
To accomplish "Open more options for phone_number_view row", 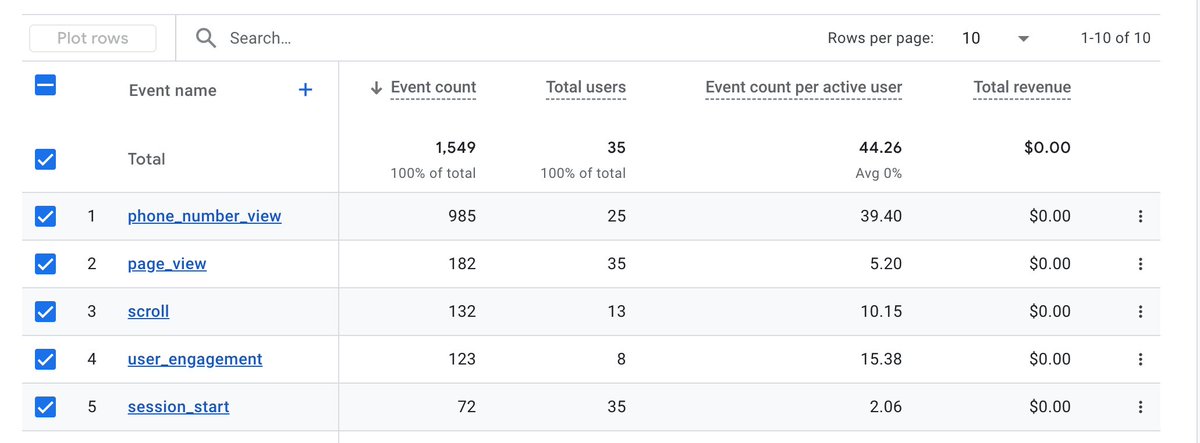I will pyautogui.click(x=1140, y=216).
